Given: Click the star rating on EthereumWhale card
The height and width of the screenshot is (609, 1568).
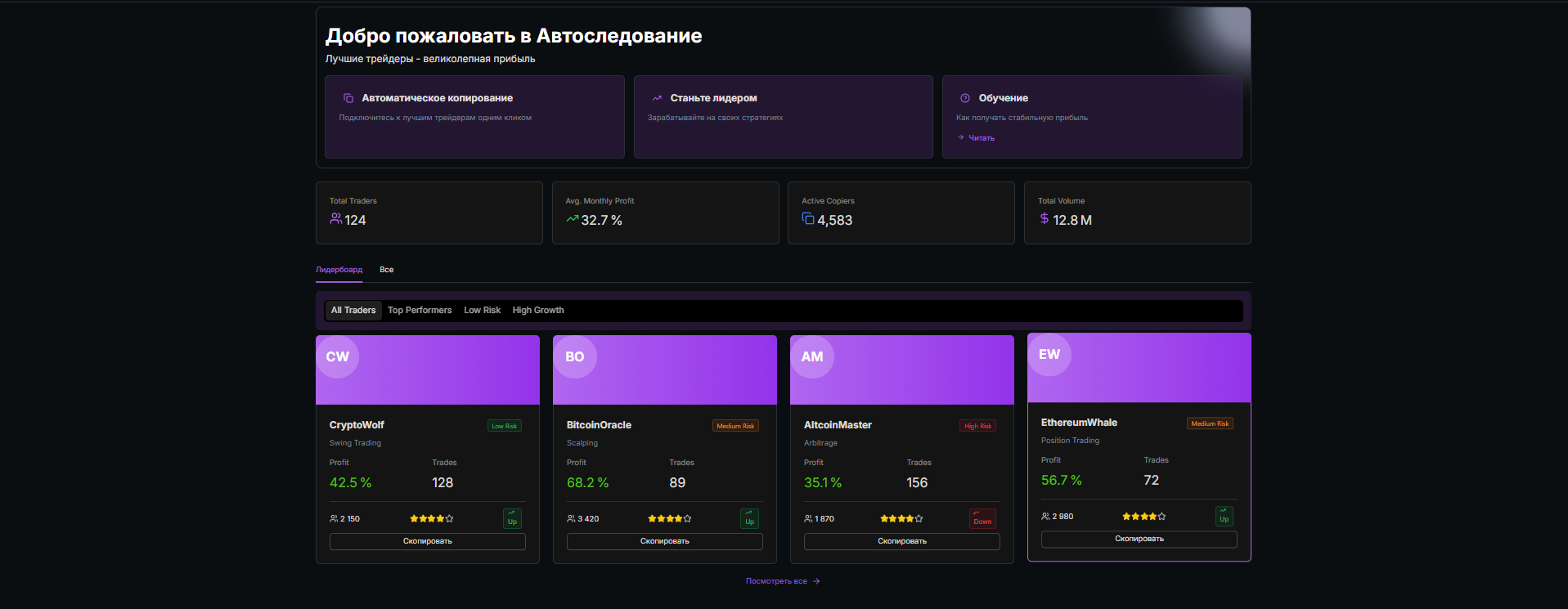Looking at the screenshot, I should (1143, 517).
